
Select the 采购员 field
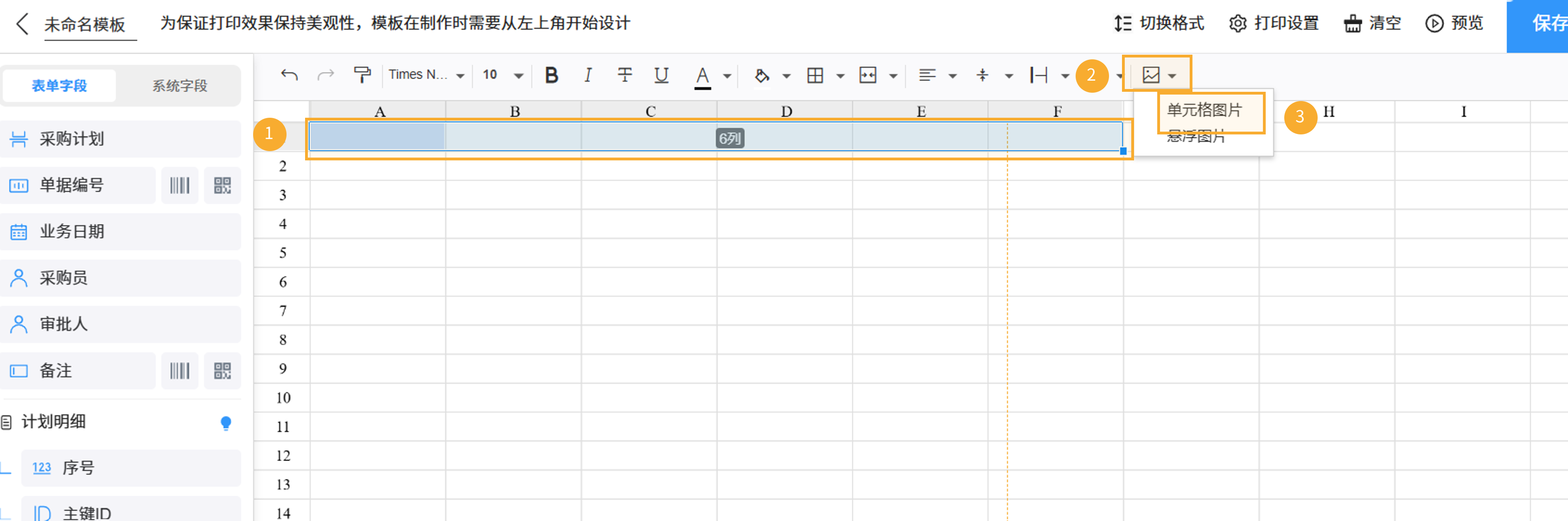pos(121,278)
